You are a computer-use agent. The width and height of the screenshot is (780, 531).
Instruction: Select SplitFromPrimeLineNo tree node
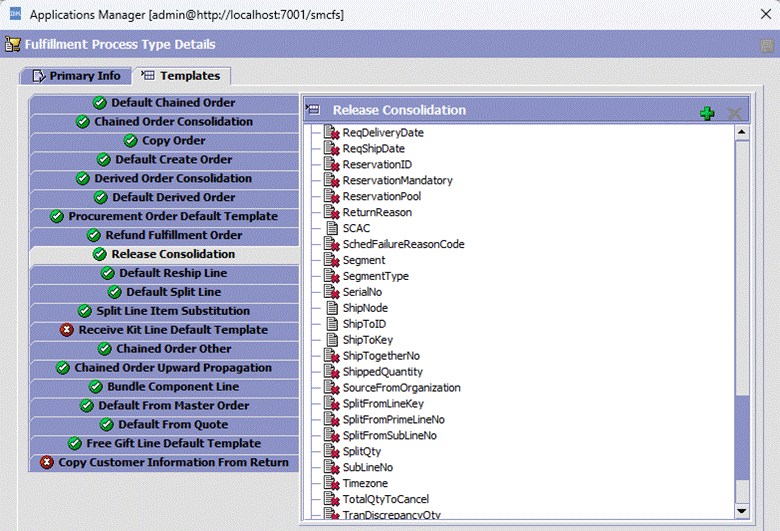[x=393, y=420]
